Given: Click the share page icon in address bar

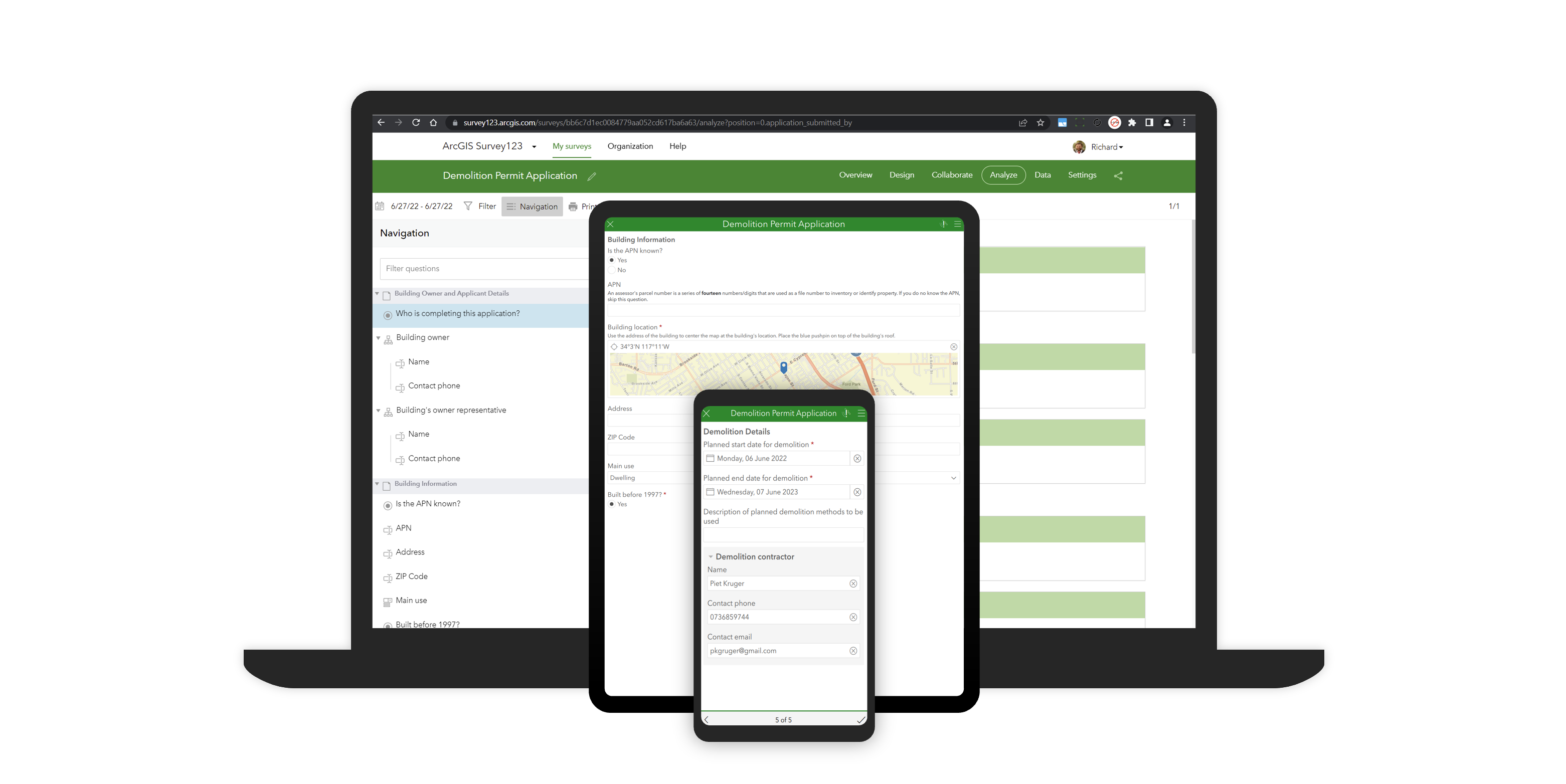Looking at the screenshot, I should tap(1023, 122).
